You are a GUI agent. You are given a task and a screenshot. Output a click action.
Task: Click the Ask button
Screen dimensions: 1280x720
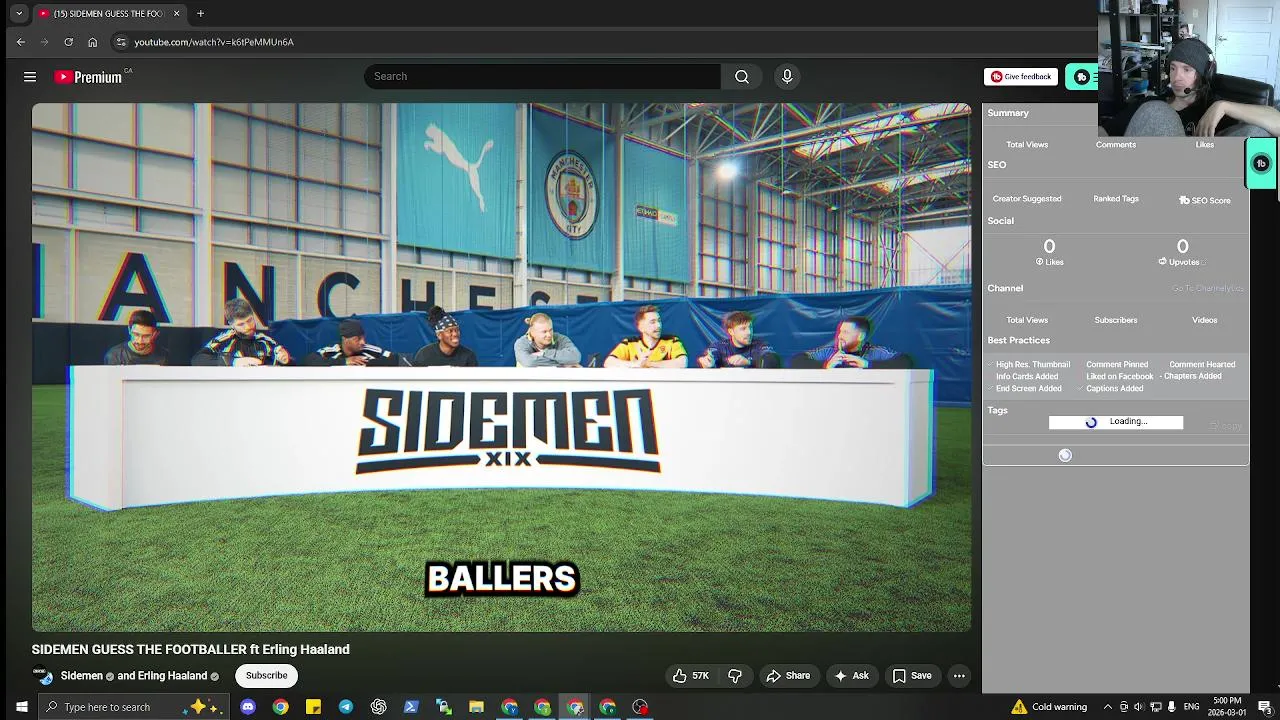[x=851, y=676]
